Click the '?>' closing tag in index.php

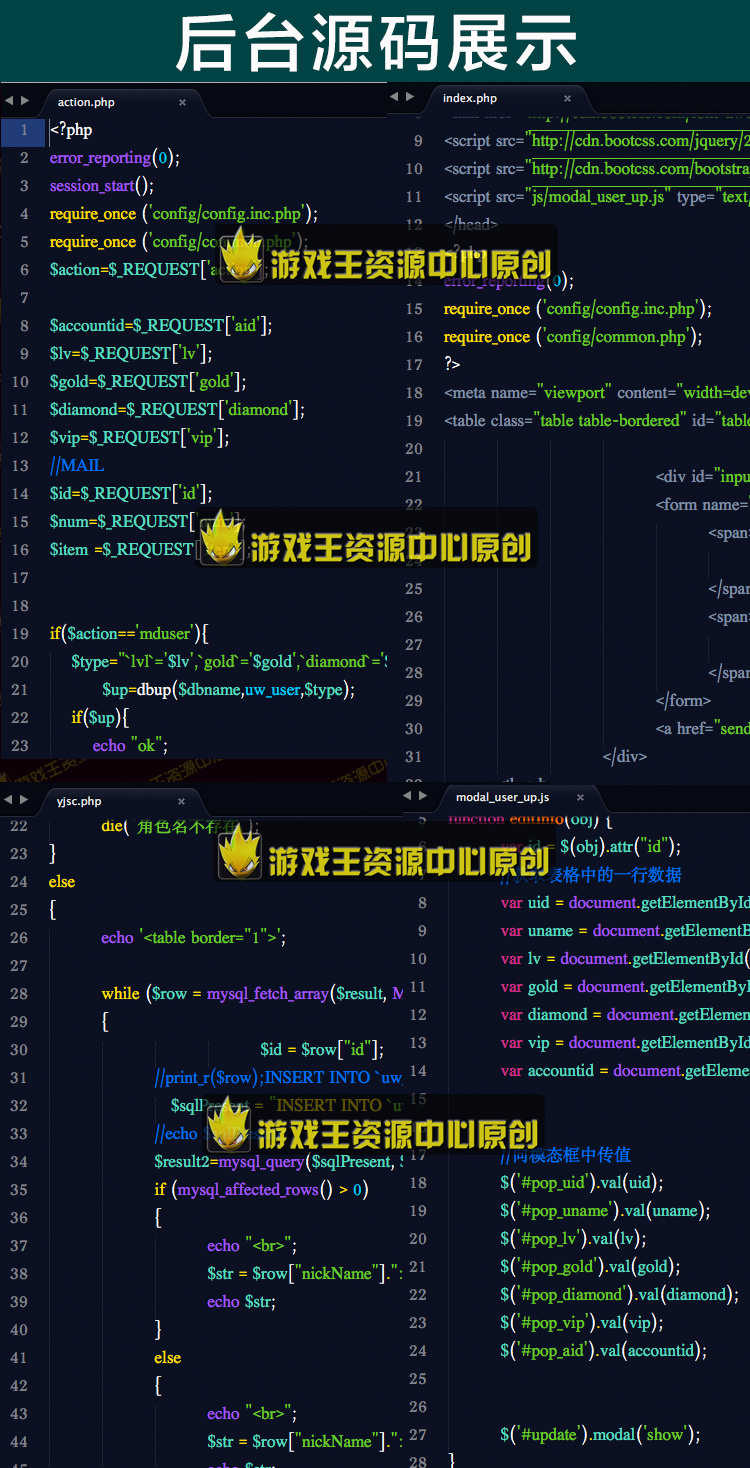tap(452, 365)
